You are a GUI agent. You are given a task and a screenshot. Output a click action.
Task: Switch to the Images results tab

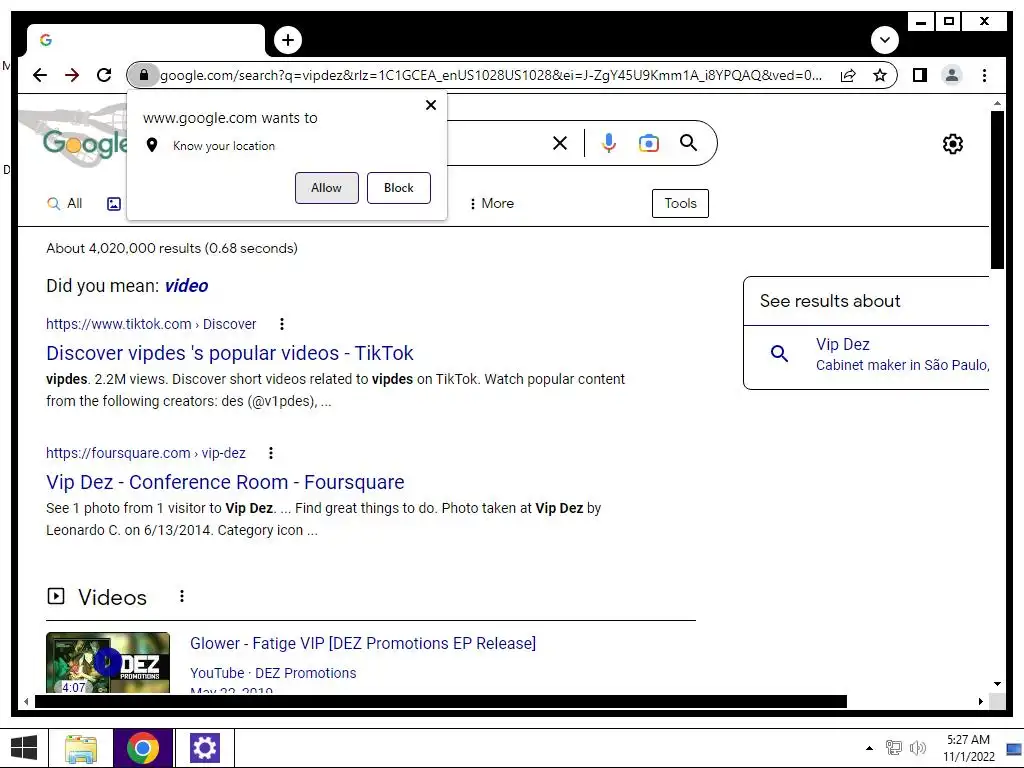point(114,204)
